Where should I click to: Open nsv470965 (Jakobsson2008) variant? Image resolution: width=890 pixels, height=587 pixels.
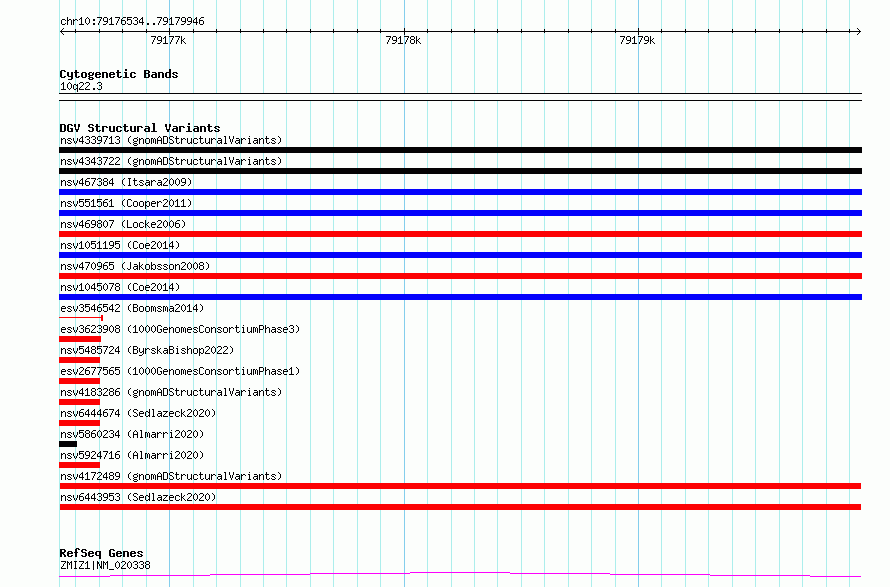135,266
